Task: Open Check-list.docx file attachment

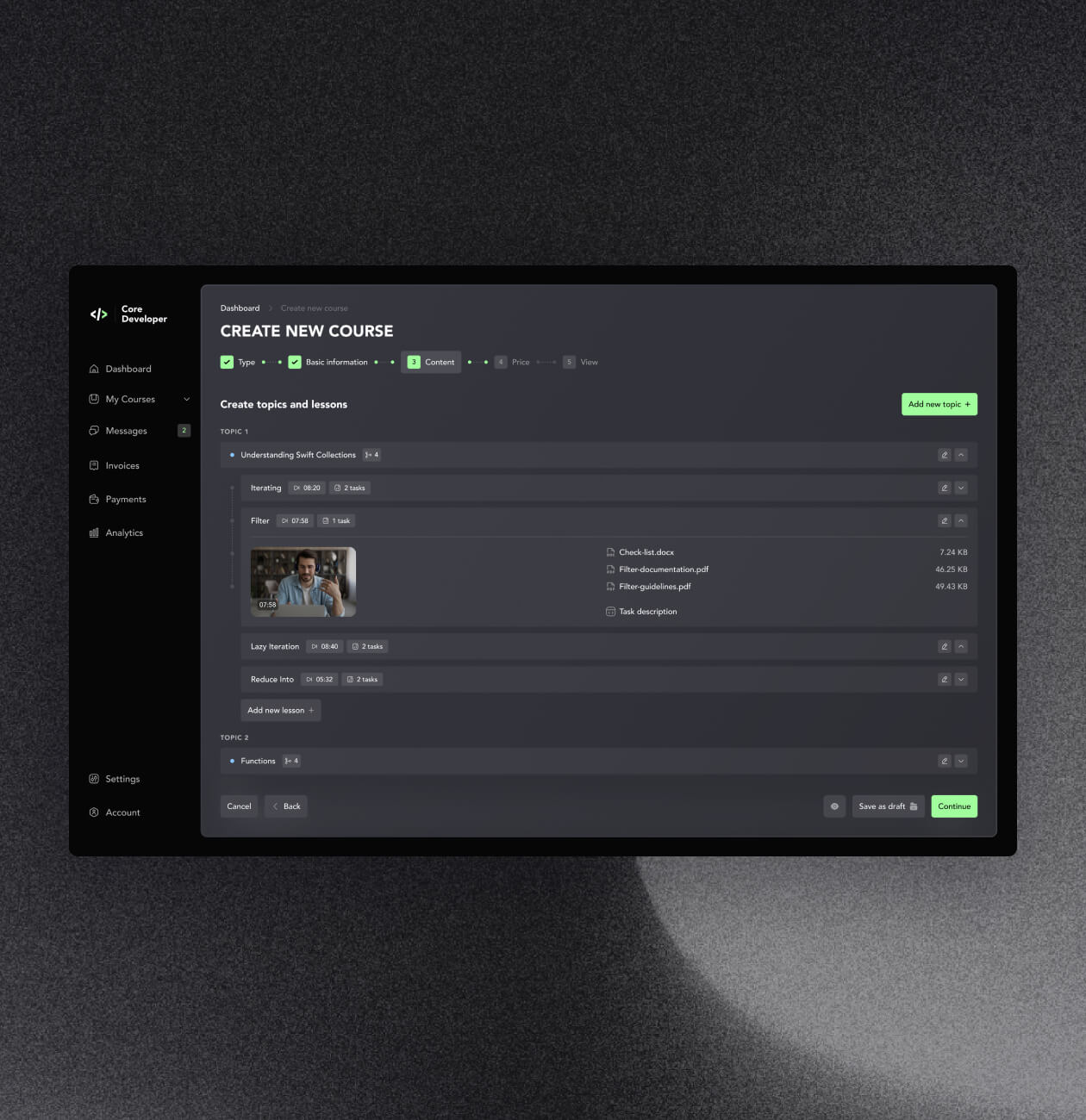Action: [x=646, y=552]
